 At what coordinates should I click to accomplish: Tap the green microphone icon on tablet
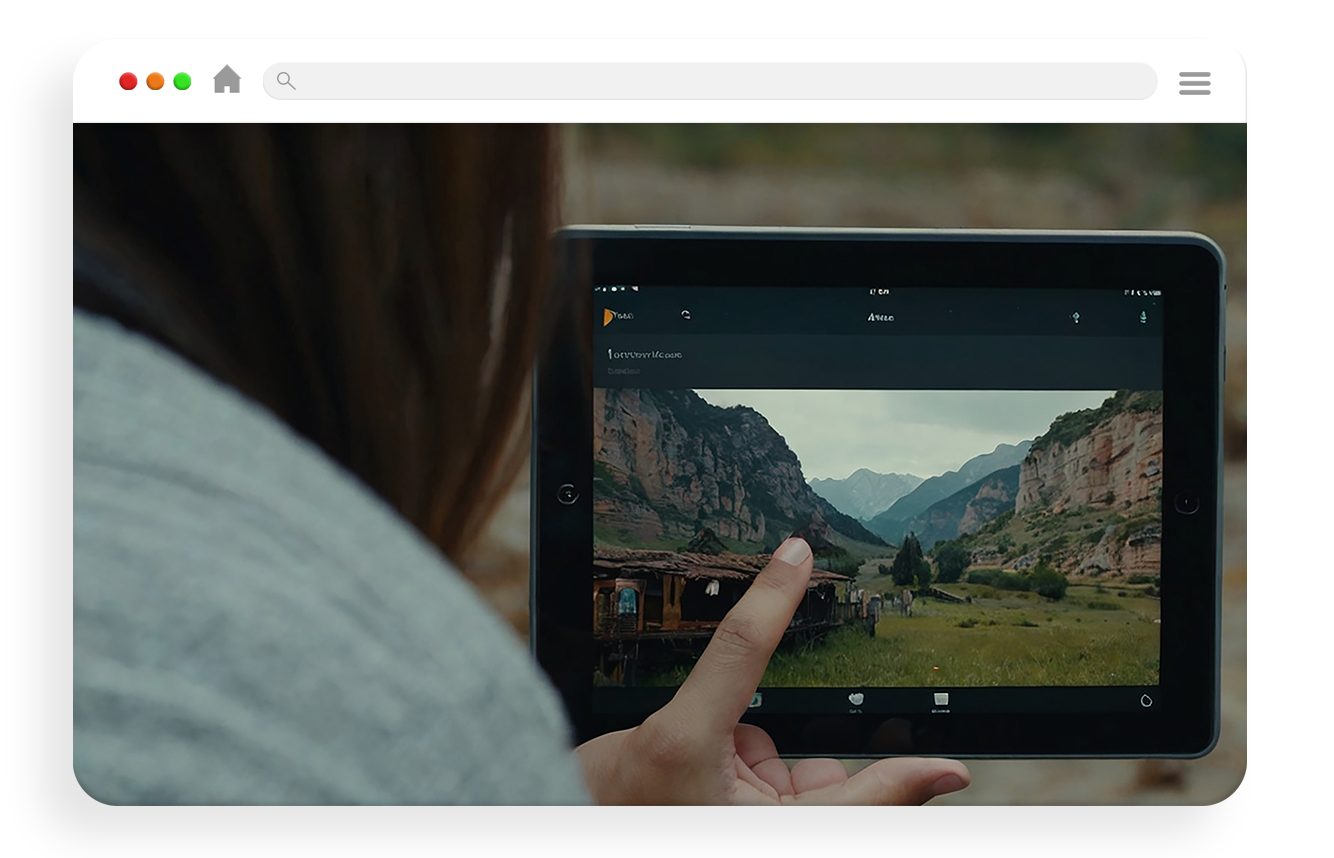point(1143,318)
